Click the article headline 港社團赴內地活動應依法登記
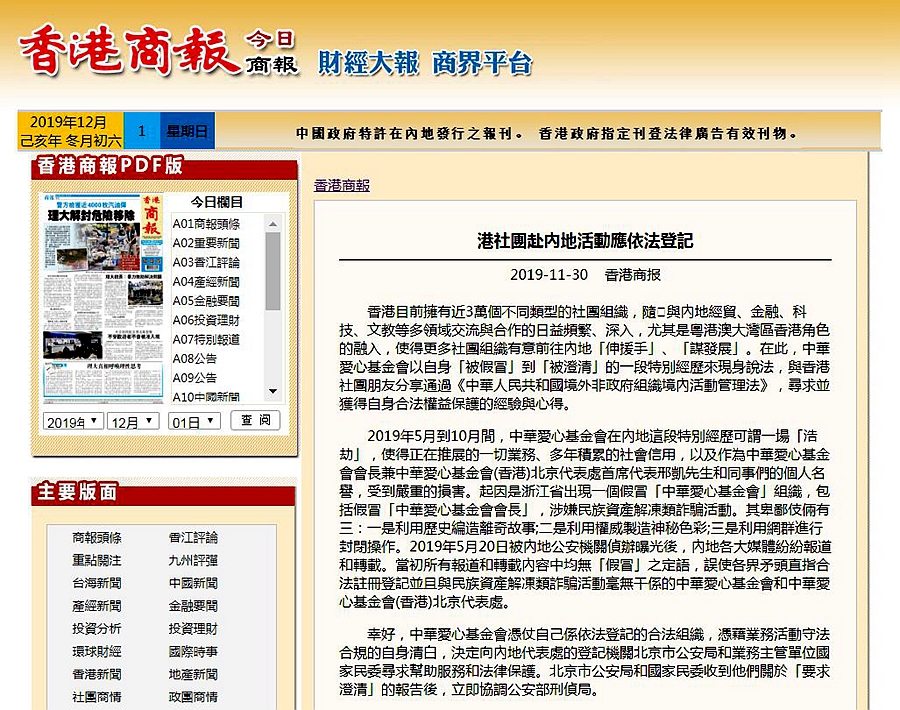Viewport: 900px width, 710px height. point(585,240)
